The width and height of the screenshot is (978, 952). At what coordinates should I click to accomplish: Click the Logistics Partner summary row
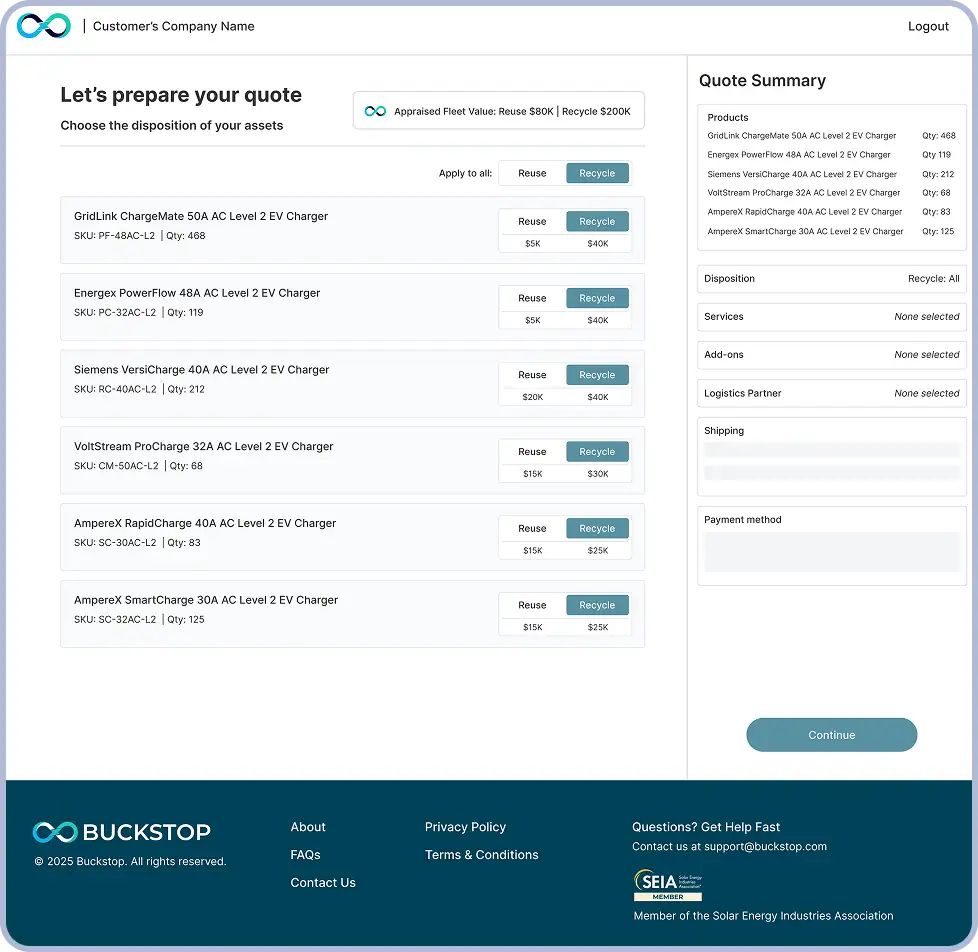click(x=831, y=393)
